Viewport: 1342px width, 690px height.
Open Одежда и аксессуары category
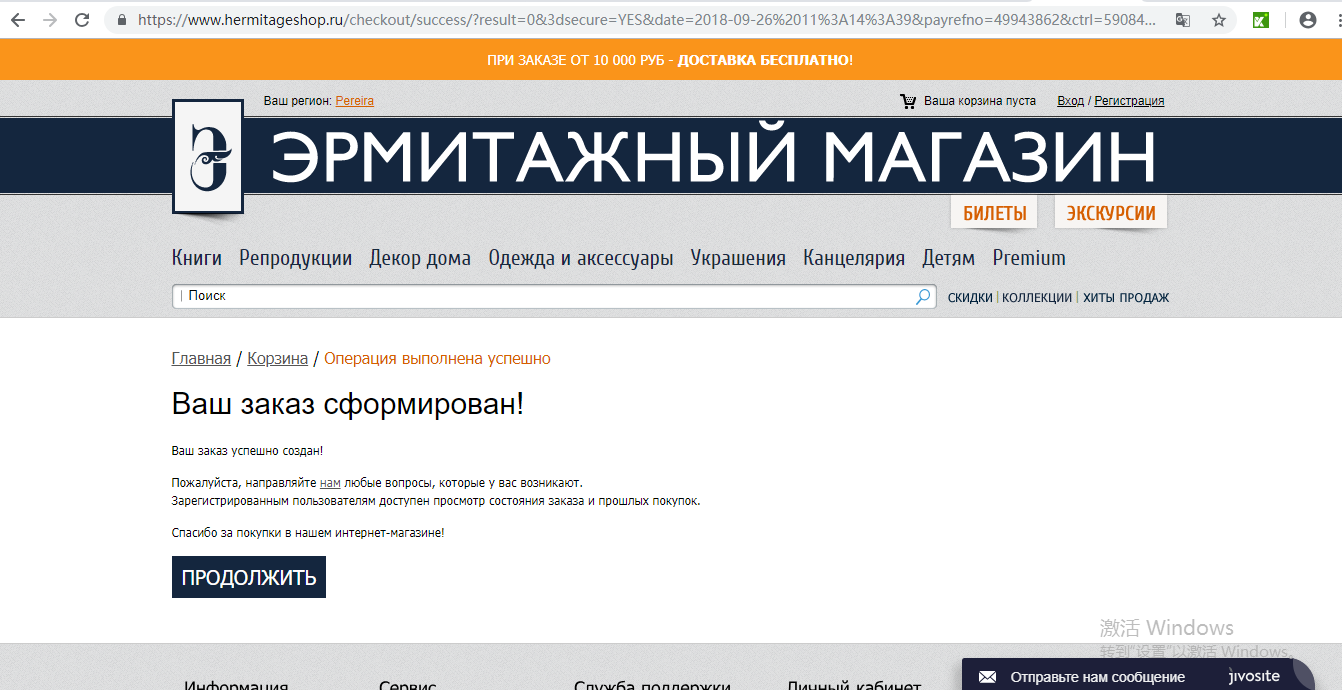click(x=581, y=258)
